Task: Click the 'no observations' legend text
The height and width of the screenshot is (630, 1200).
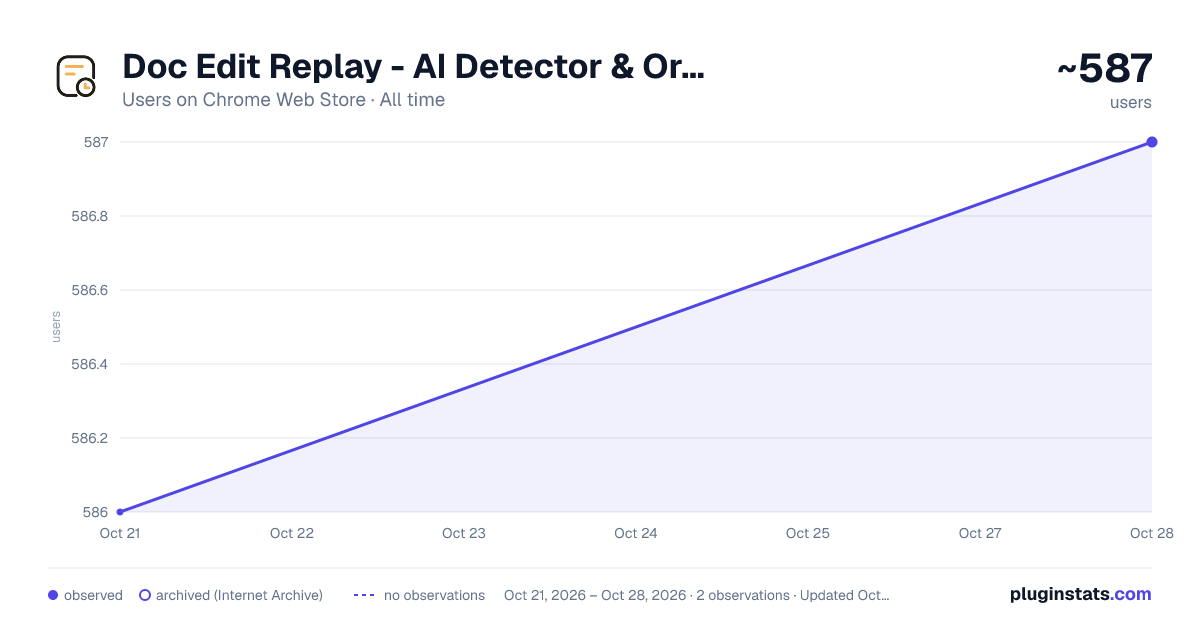Action: [x=434, y=595]
